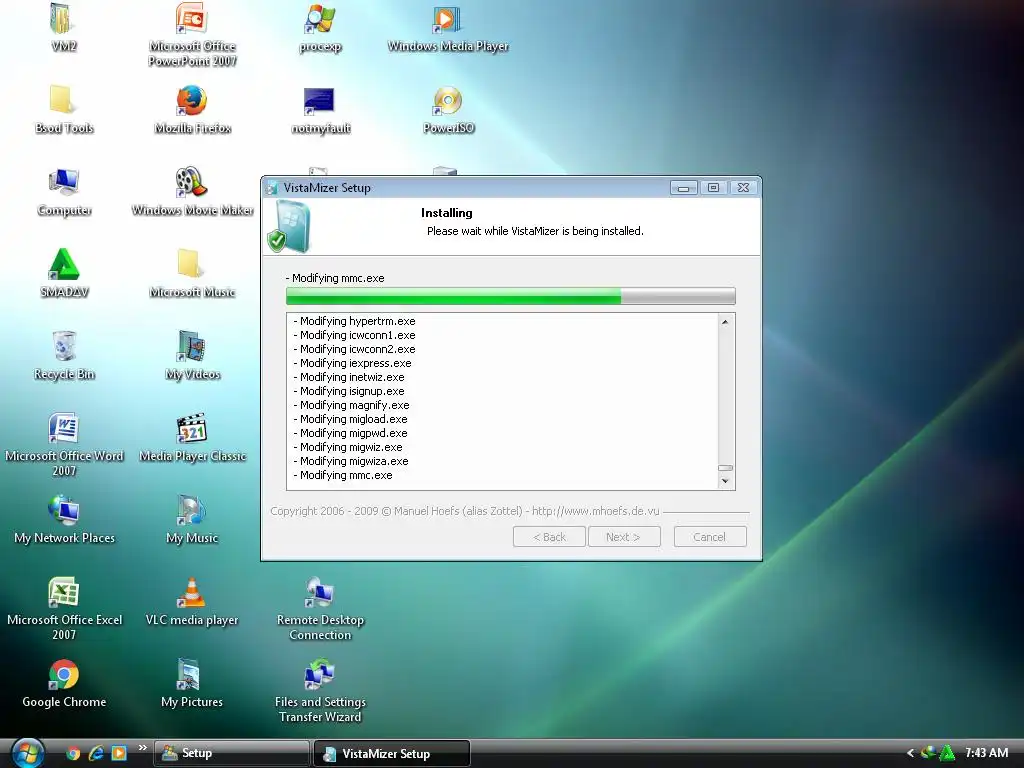The image size is (1024, 768).
Task: Select the Recycle Bin icon
Action: (63, 355)
